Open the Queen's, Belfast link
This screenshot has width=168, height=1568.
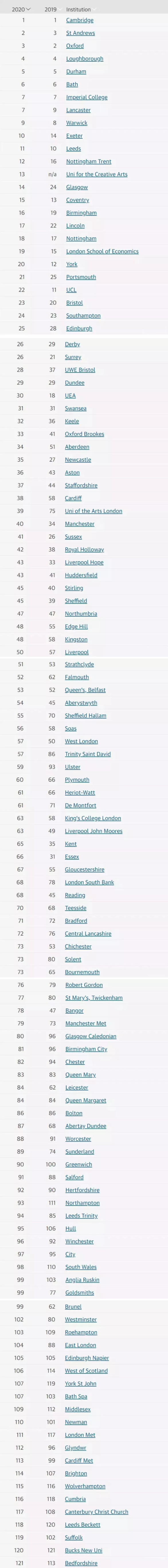click(x=85, y=690)
